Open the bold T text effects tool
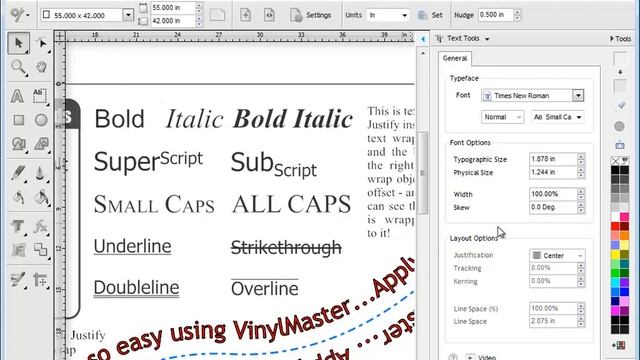This screenshot has width=640, height=360. coord(18,226)
